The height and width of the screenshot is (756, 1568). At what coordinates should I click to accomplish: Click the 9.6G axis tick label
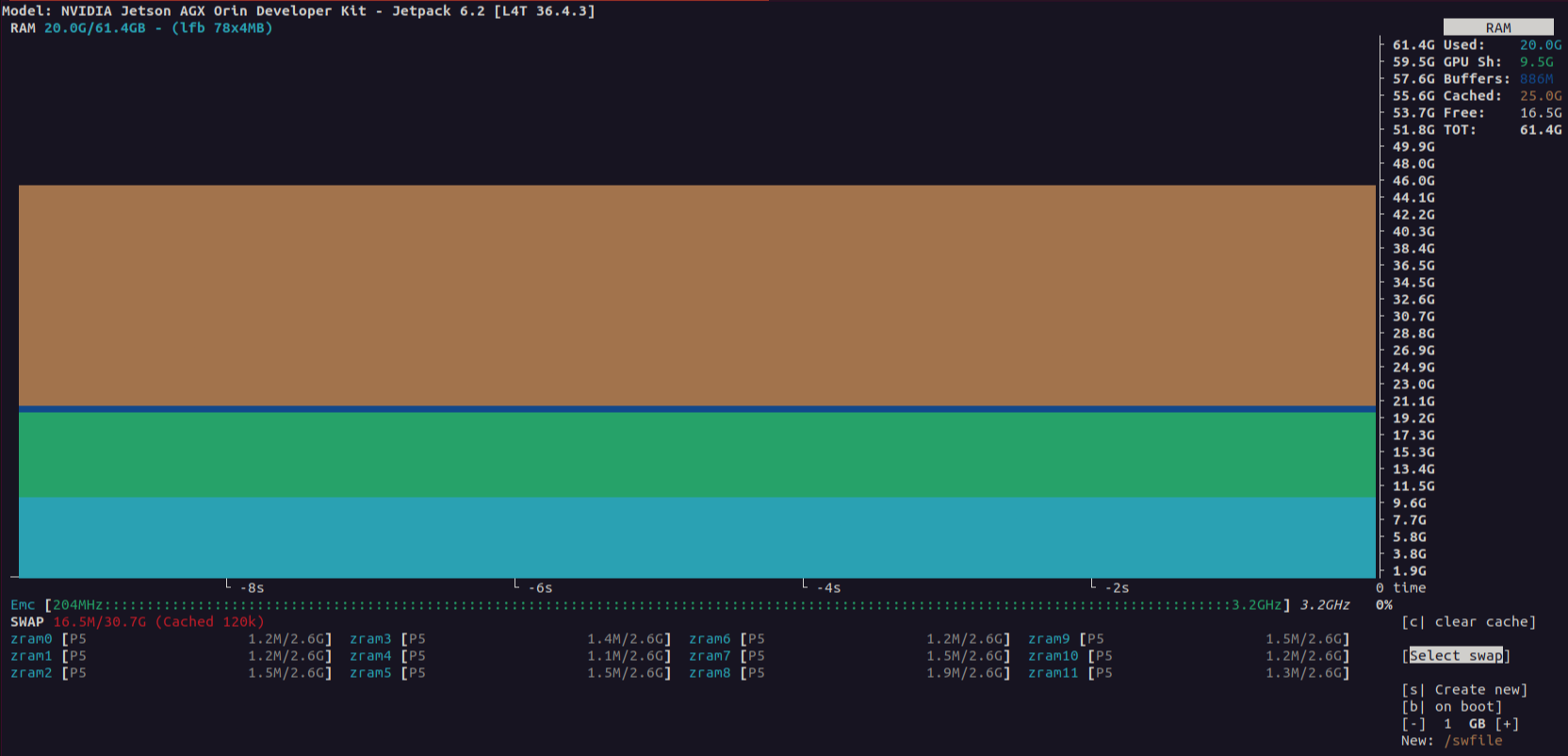pos(1410,502)
